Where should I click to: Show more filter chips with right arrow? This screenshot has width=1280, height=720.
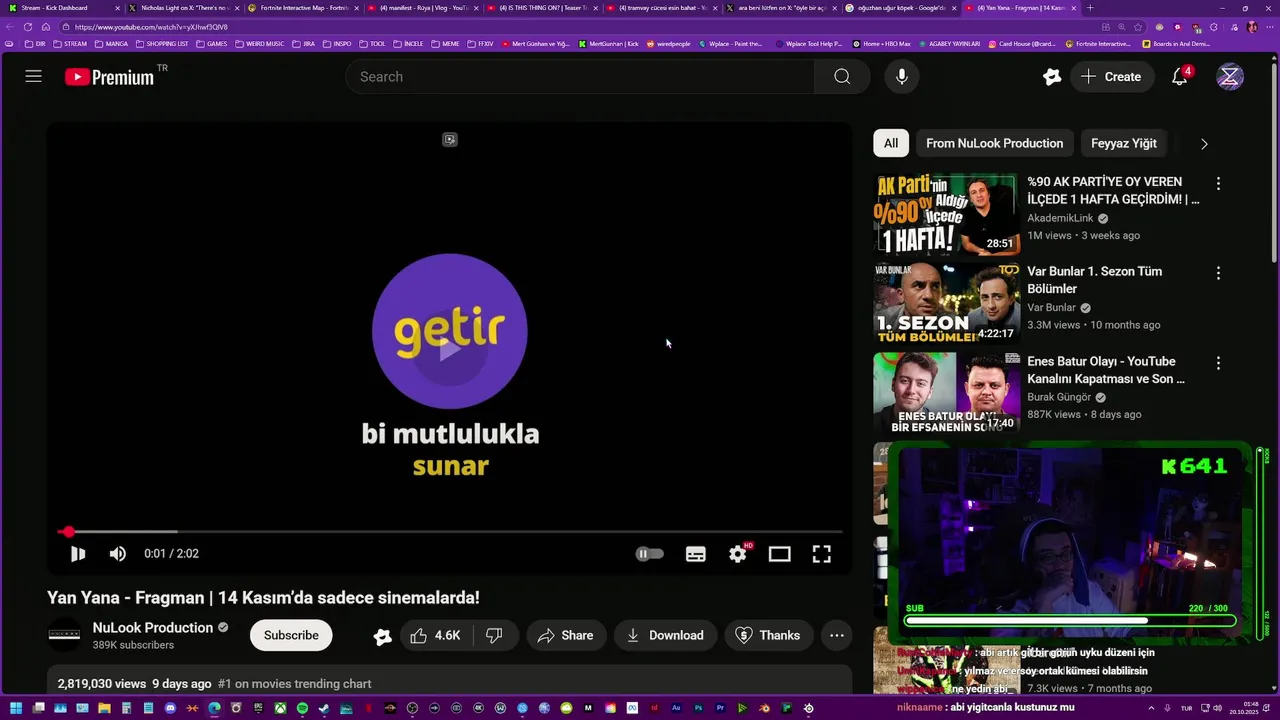1204,143
